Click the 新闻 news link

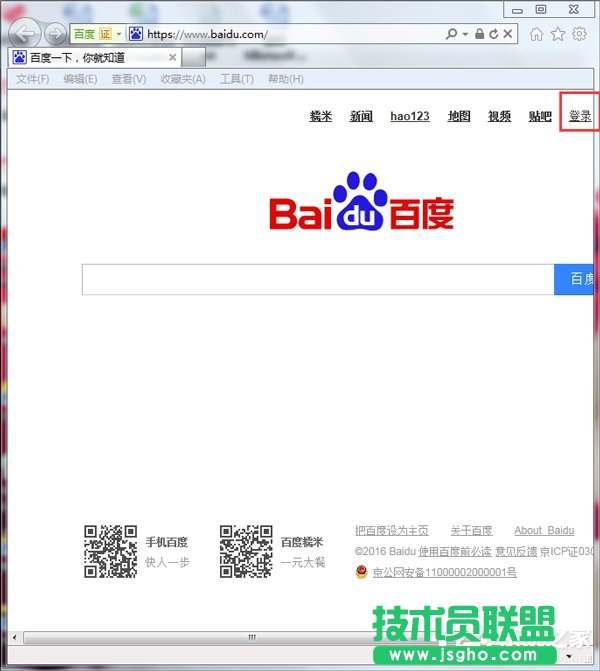[361, 116]
